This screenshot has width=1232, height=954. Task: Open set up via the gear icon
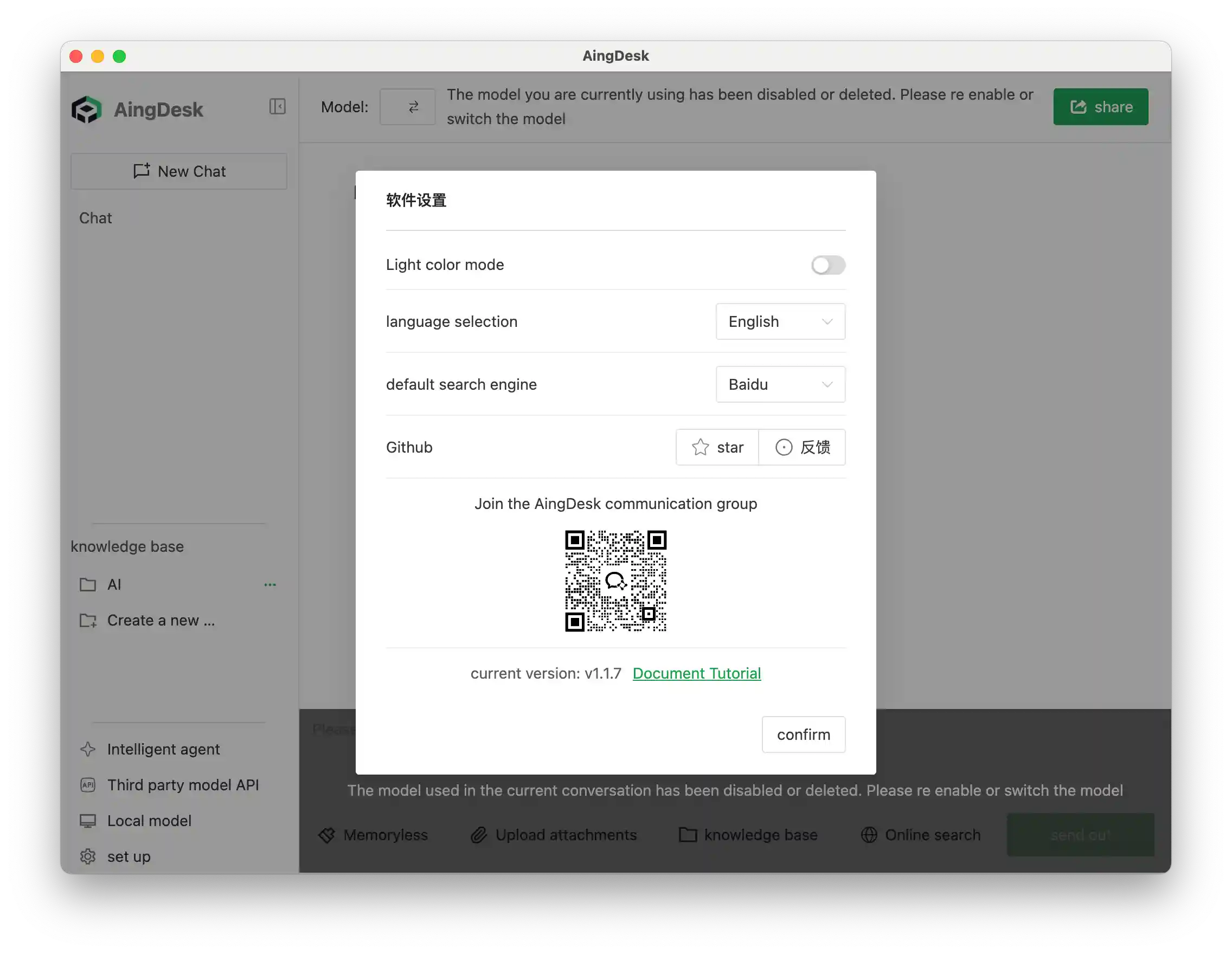click(x=88, y=856)
